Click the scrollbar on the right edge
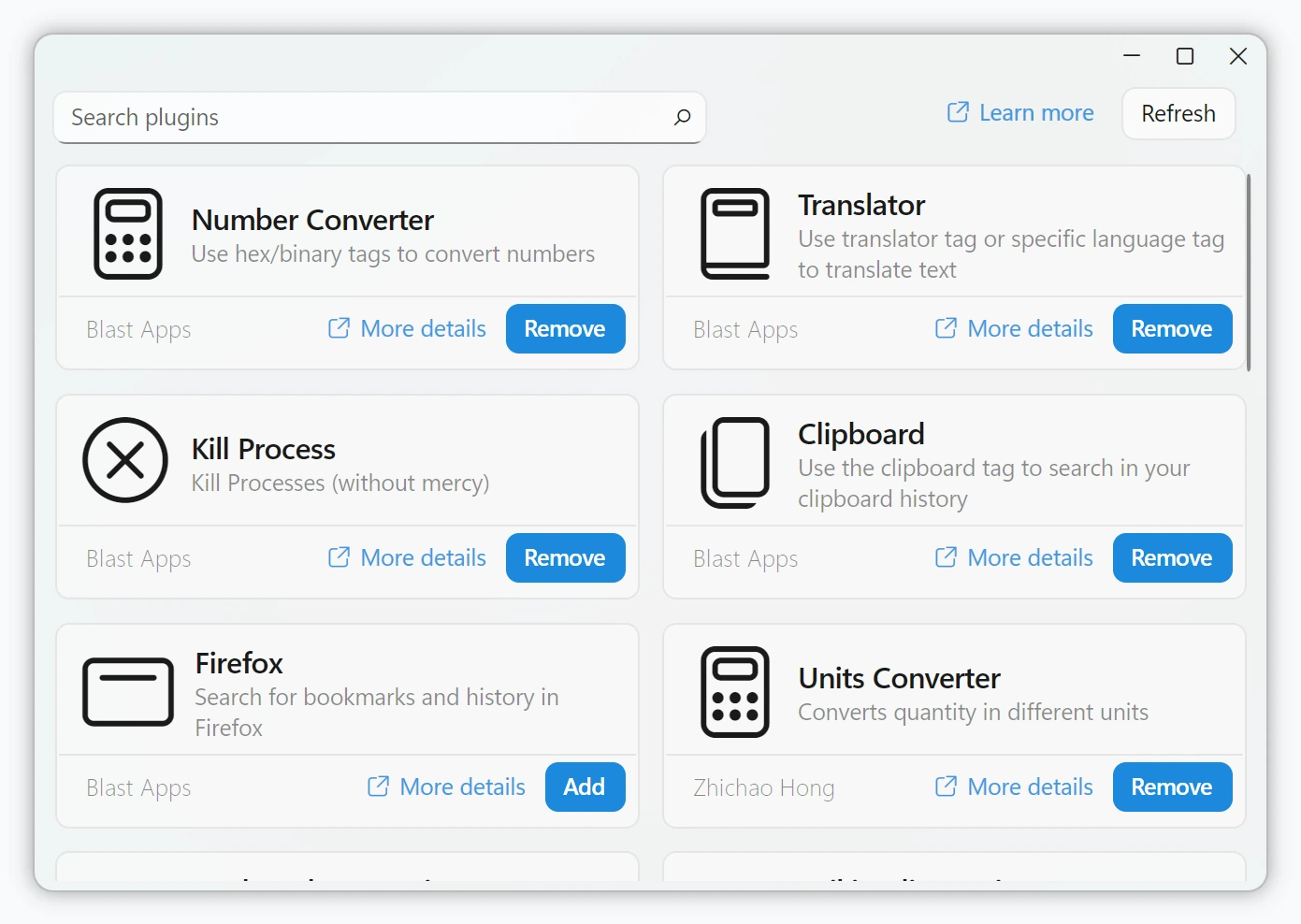Viewport: 1301px width, 924px height. tap(1250, 267)
